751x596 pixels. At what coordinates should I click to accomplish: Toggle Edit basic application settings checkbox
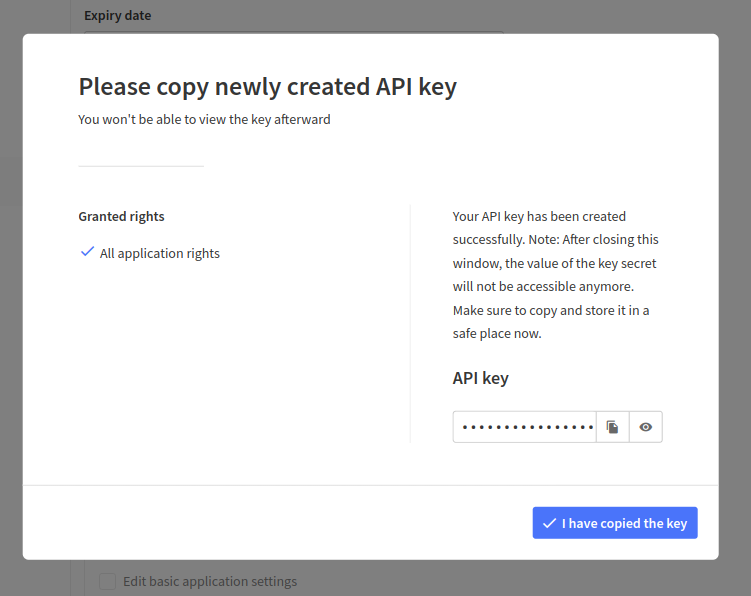[107, 581]
